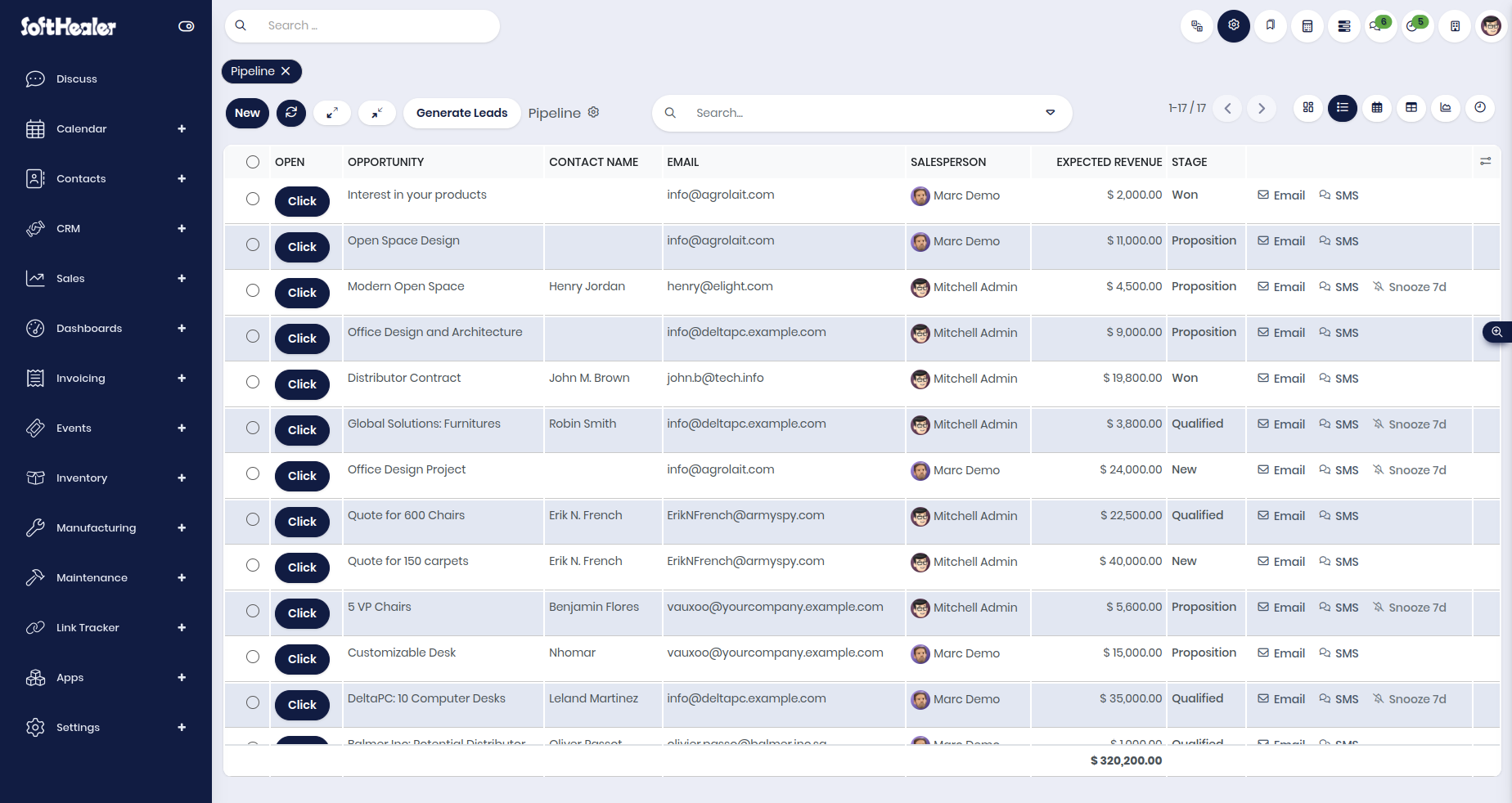Toggle the sidebar switch beside SoftHealer logo
1512x803 pixels.
(187, 26)
